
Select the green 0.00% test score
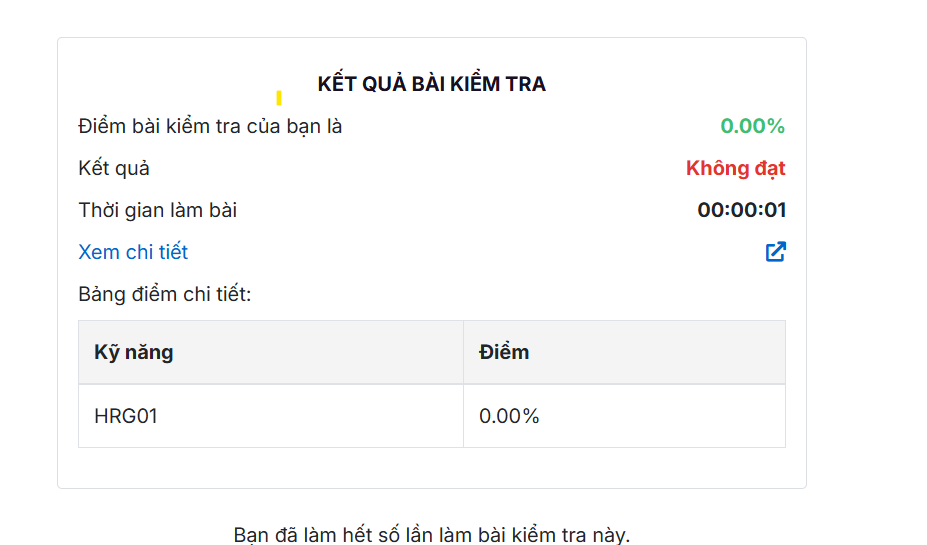[x=752, y=126]
